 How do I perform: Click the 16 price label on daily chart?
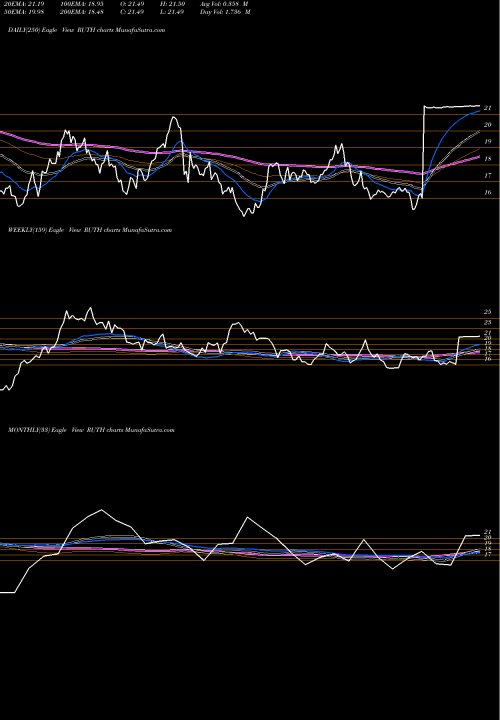[488, 193]
